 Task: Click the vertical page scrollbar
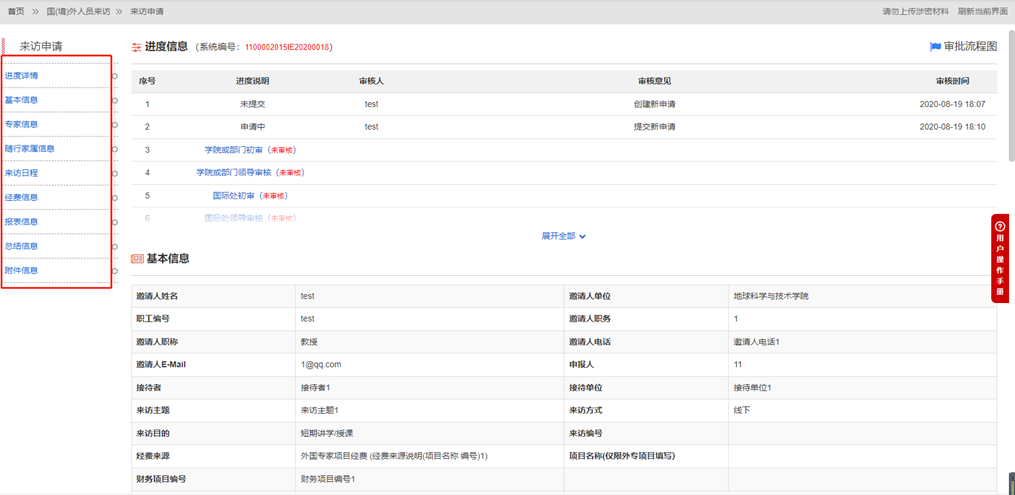[x=1010, y=100]
